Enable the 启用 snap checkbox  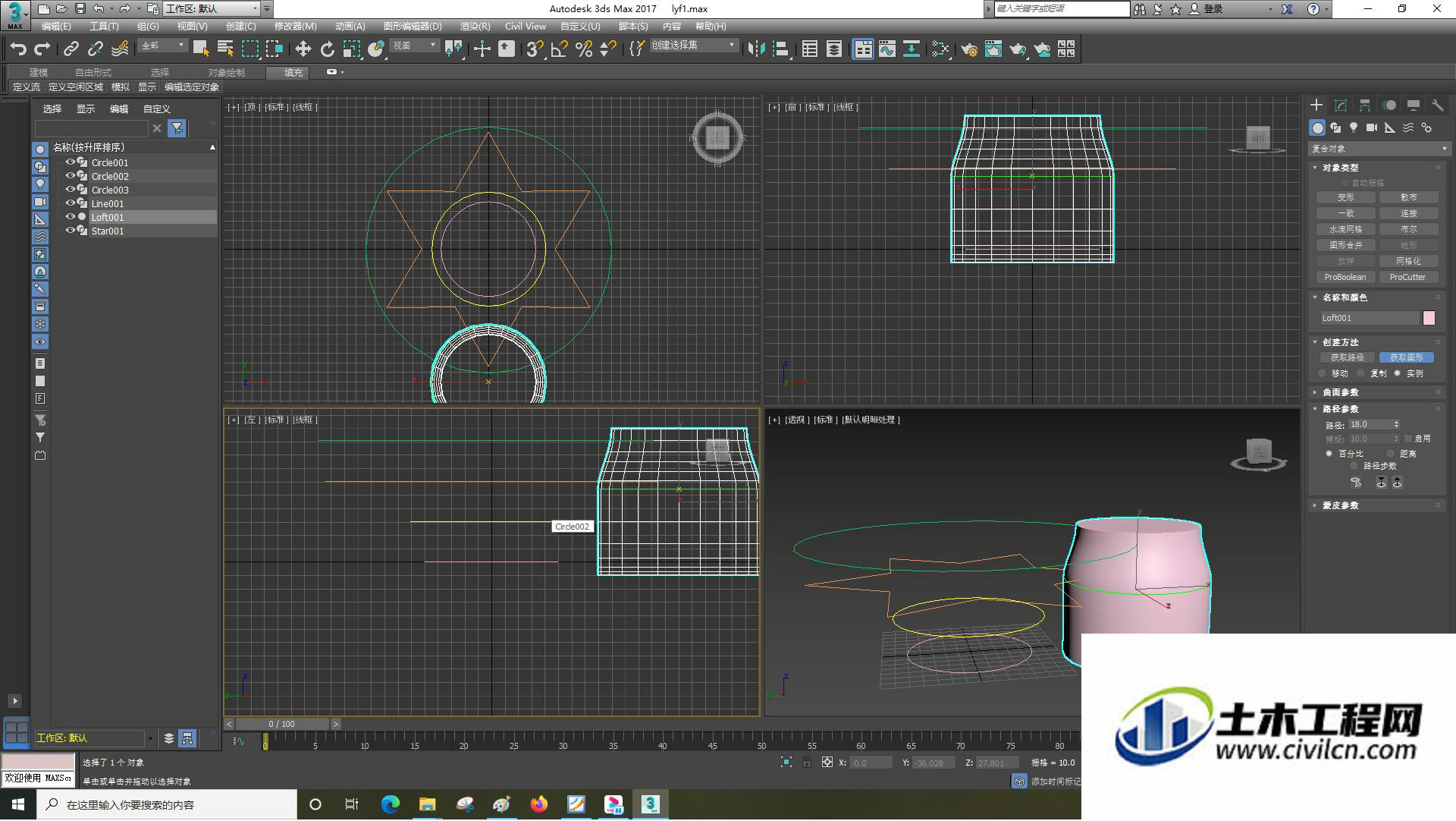1408,439
